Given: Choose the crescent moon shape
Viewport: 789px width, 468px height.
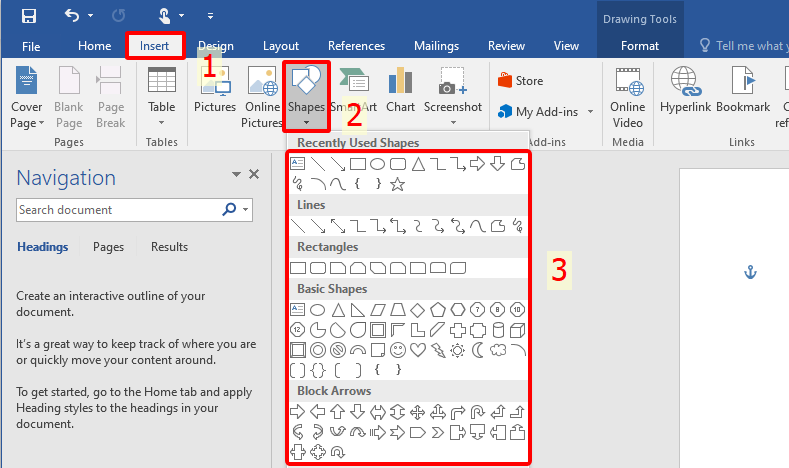Looking at the screenshot, I should tap(478, 350).
